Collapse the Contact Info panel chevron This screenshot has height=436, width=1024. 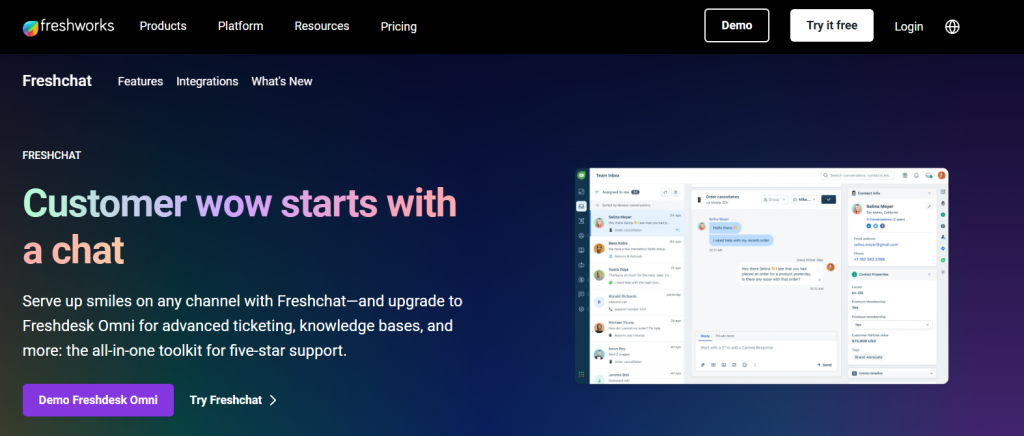[x=929, y=193]
